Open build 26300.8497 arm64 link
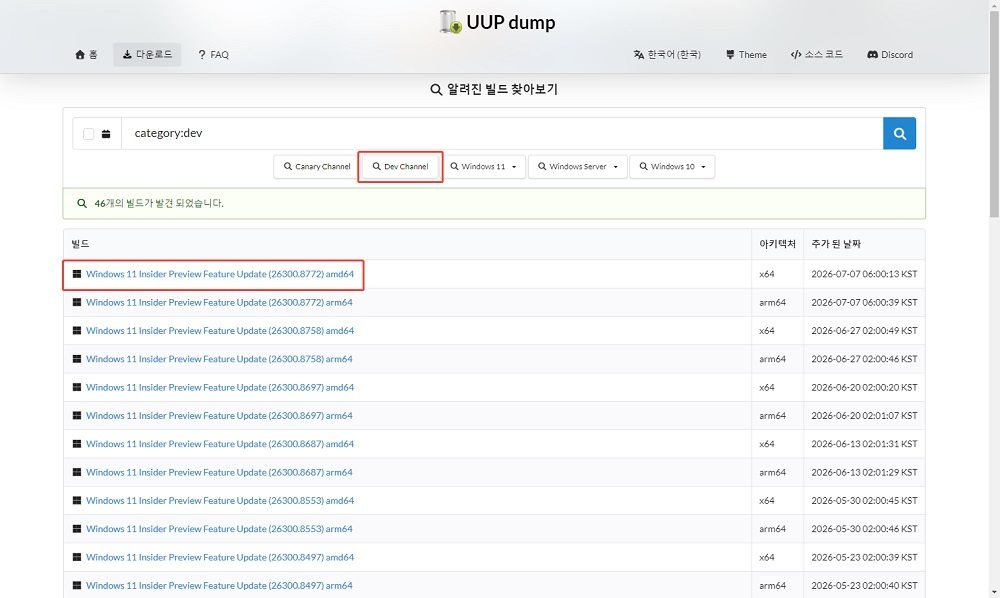Viewport: 1000px width, 598px height. [219, 585]
